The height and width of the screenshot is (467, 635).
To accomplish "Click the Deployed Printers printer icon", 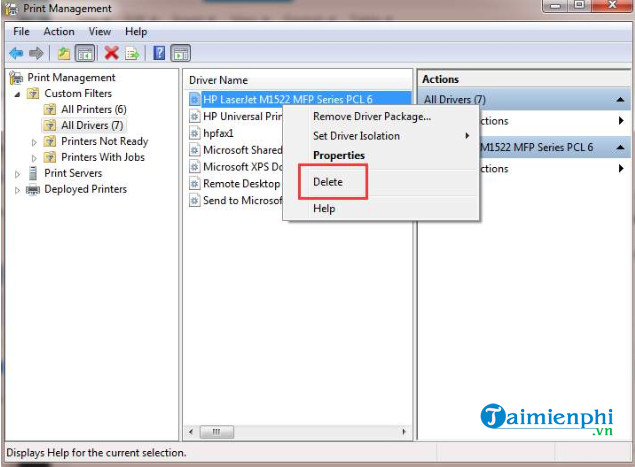I will pos(33,190).
